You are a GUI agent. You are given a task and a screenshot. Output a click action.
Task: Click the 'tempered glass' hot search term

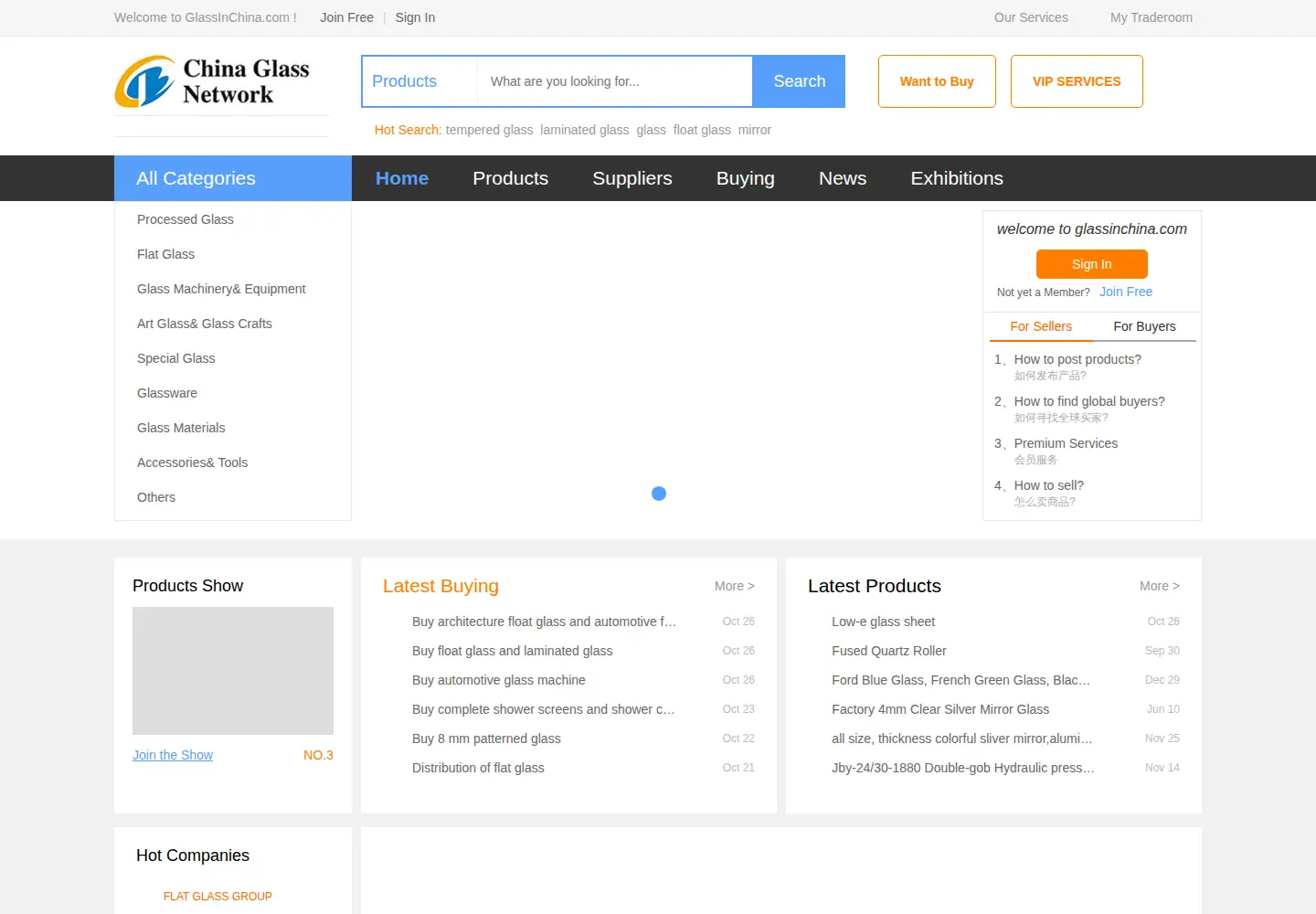pyautogui.click(x=489, y=130)
